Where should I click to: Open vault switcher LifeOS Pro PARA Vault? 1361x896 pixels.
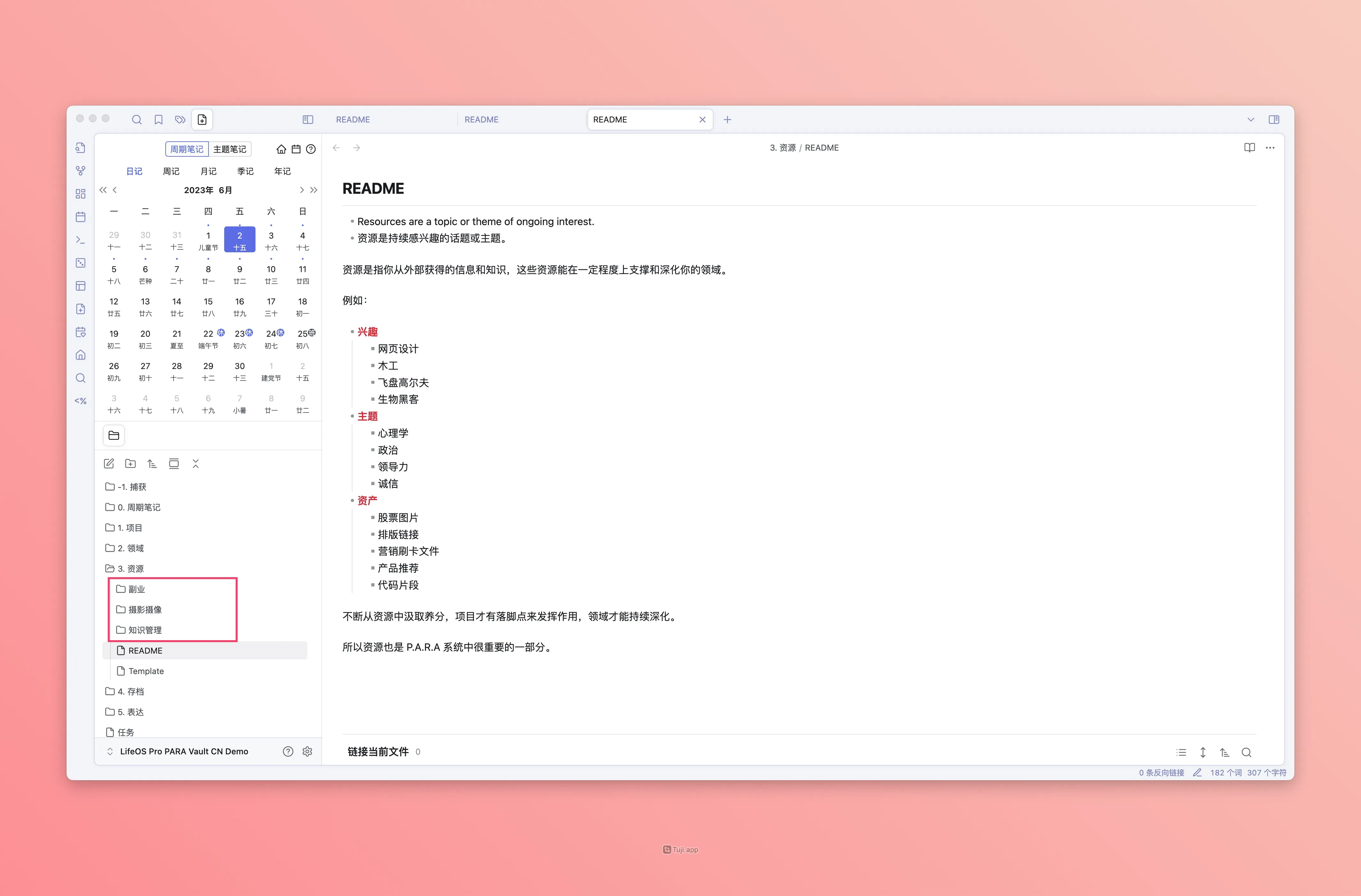[x=183, y=751]
